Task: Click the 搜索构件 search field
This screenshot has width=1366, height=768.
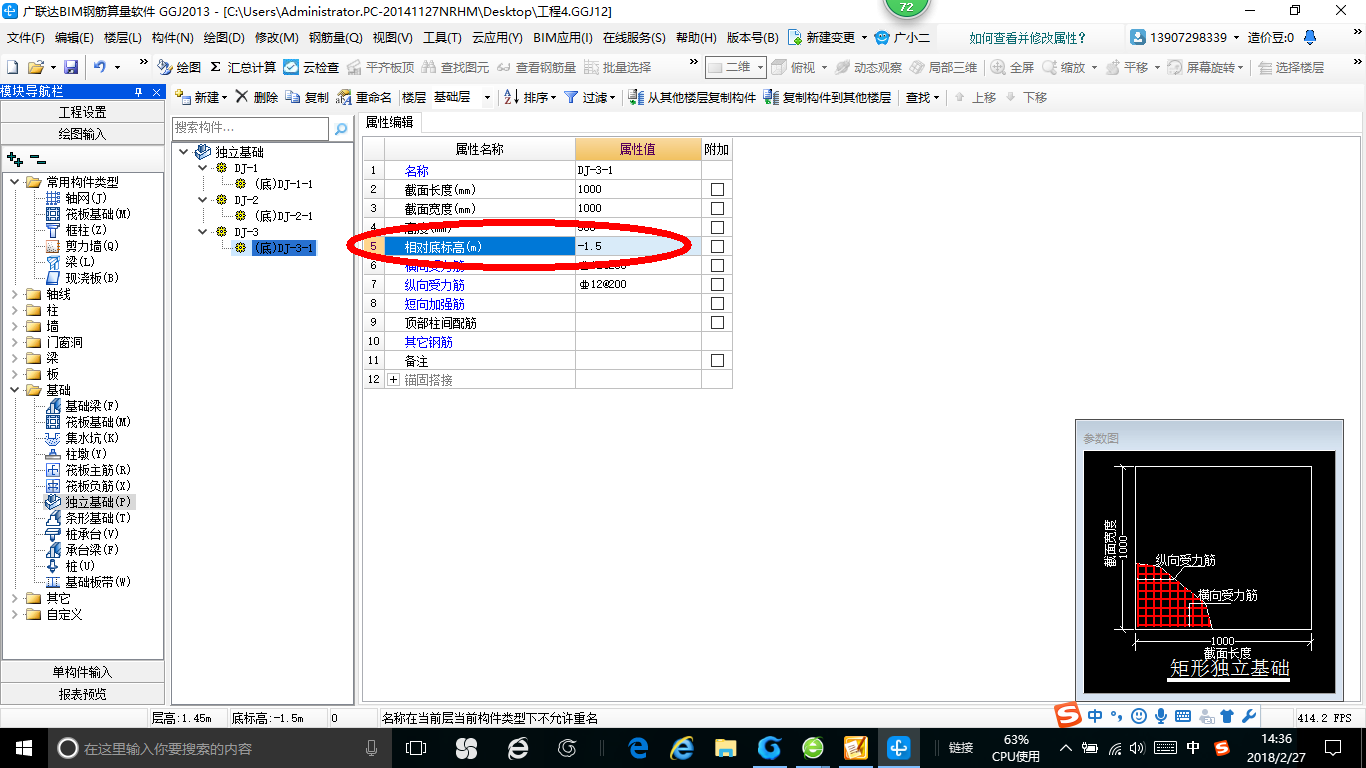Action: pyautogui.click(x=250, y=128)
